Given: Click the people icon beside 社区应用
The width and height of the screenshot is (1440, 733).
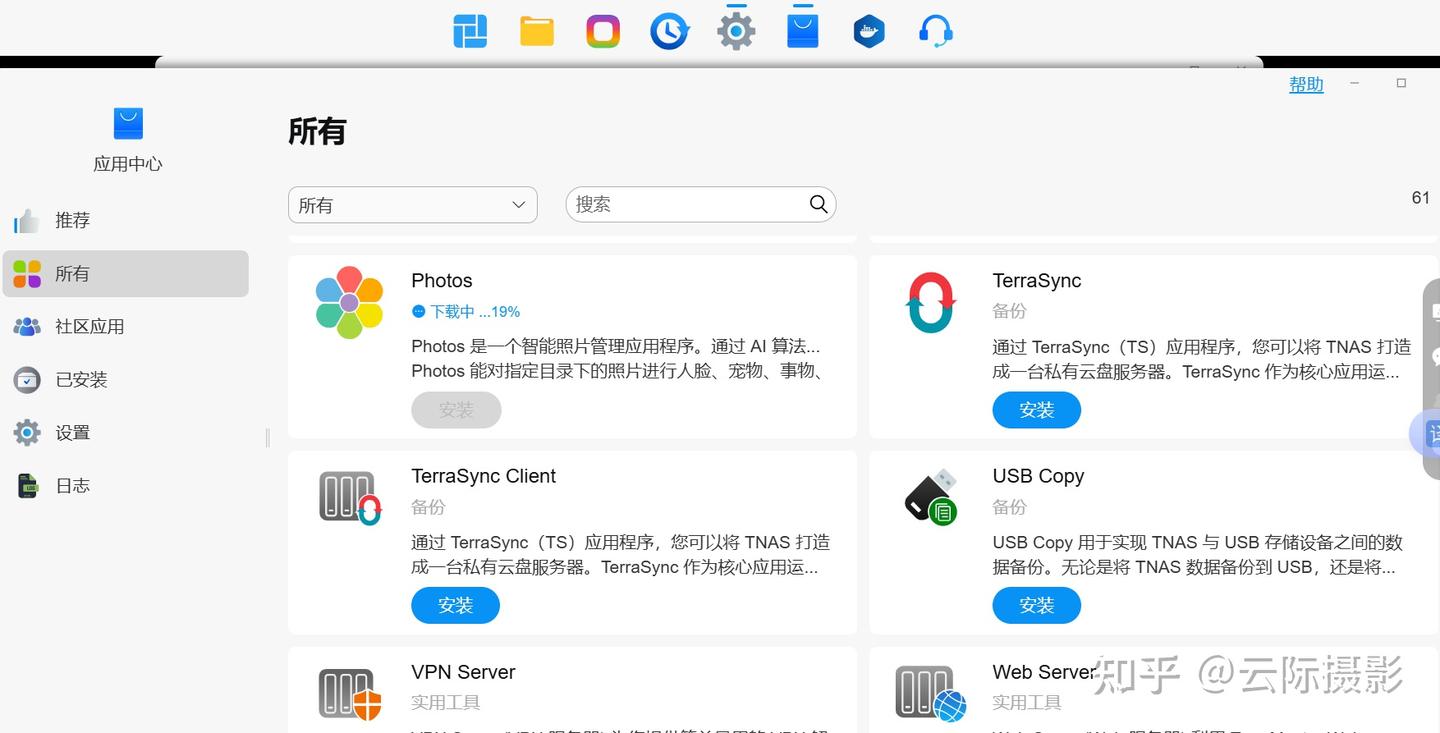Looking at the screenshot, I should point(27,327).
